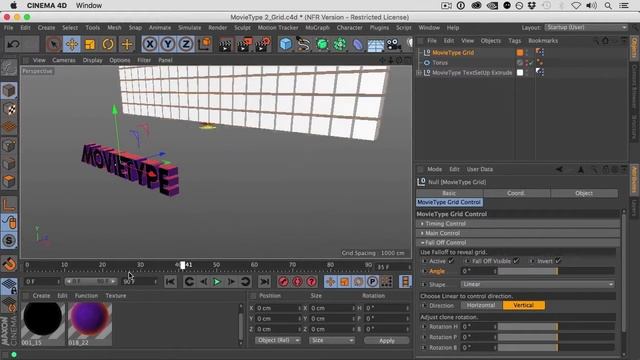Open the Character menu

349,28
